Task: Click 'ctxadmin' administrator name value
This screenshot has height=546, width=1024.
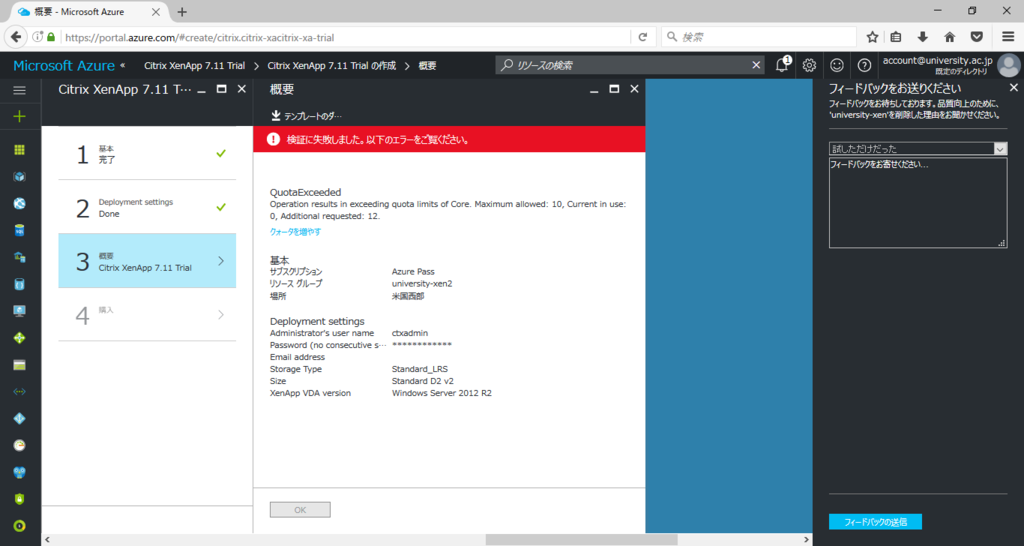Action: [409, 333]
